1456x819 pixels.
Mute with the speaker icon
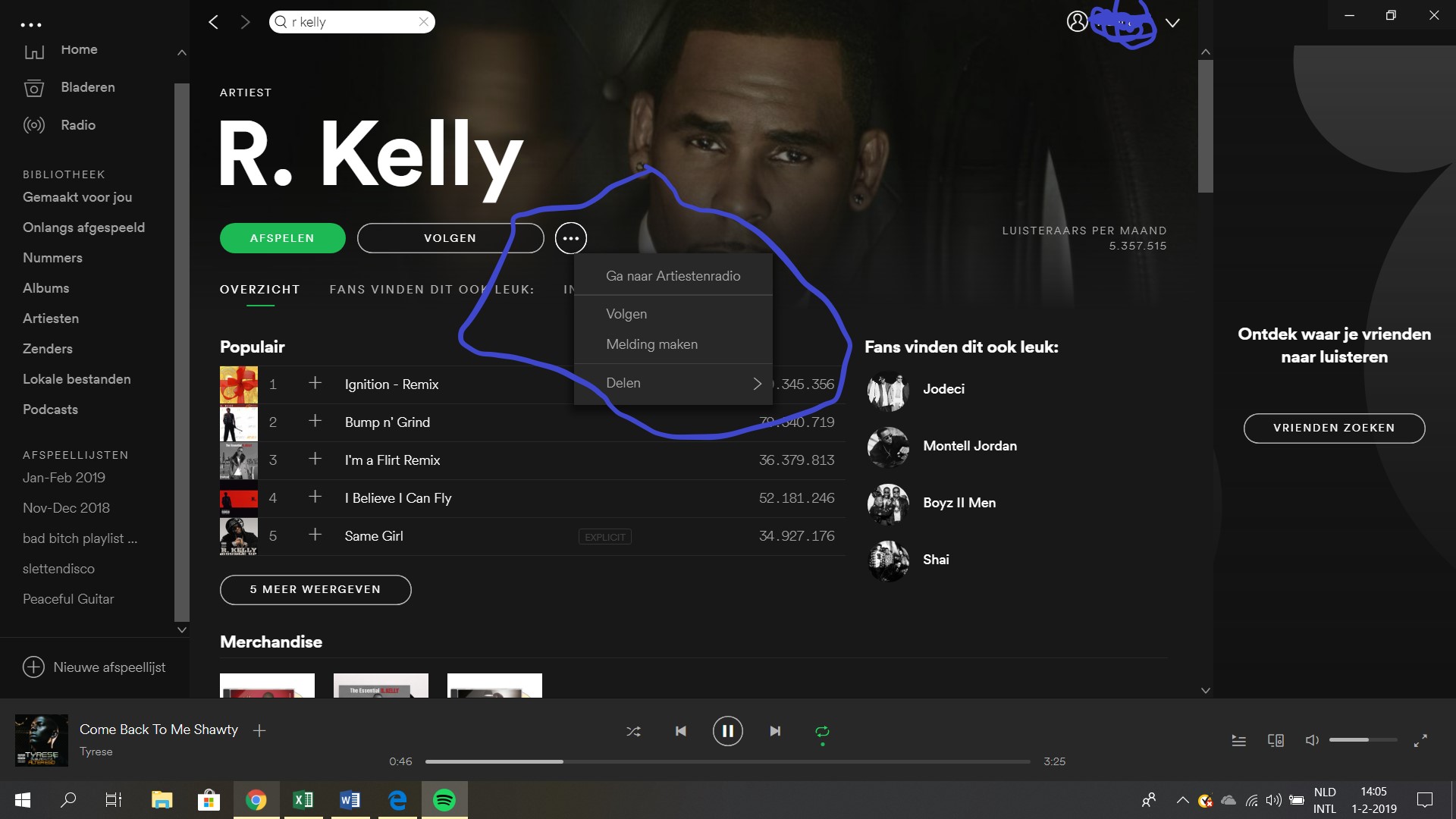[x=1312, y=740]
